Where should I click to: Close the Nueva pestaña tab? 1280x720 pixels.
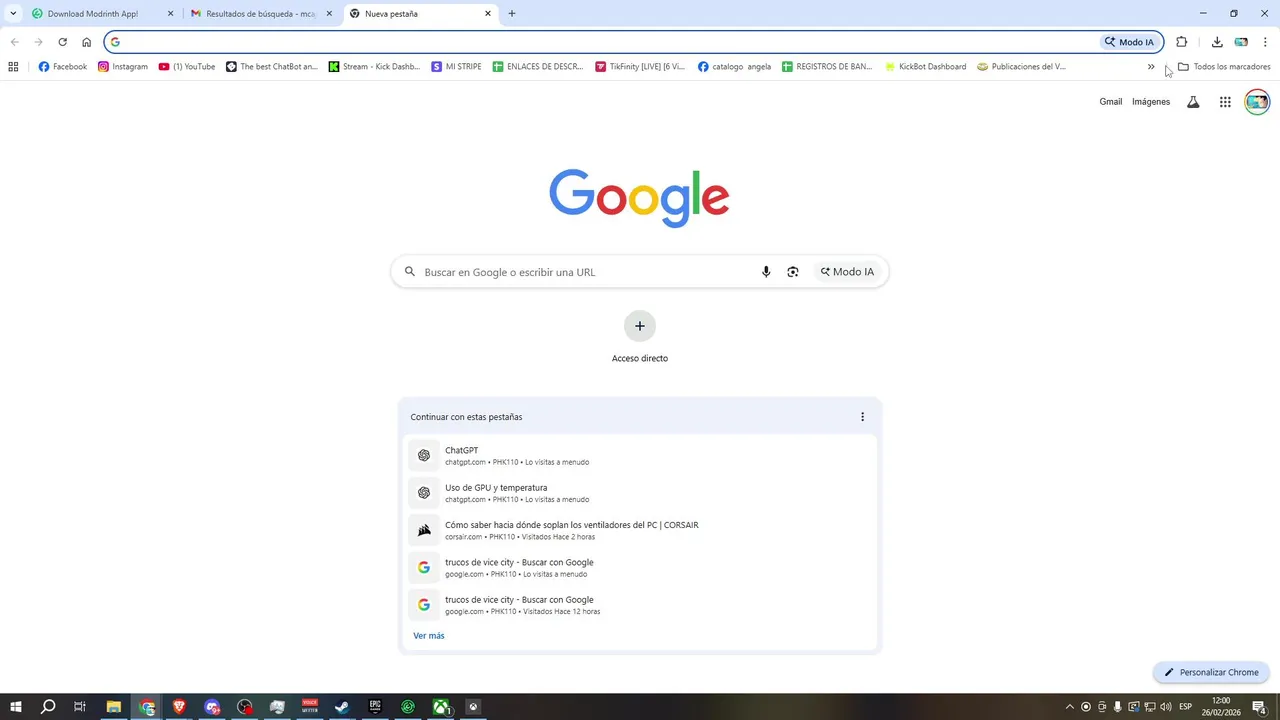488,14
